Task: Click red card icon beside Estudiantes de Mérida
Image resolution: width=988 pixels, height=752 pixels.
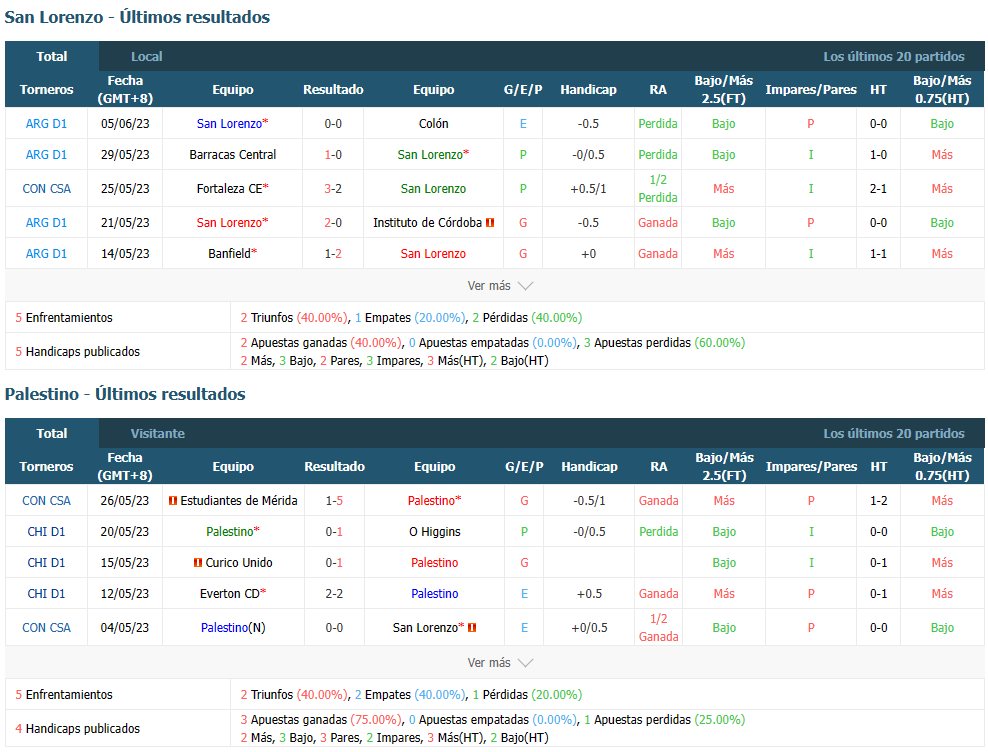Action: (173, 500)
